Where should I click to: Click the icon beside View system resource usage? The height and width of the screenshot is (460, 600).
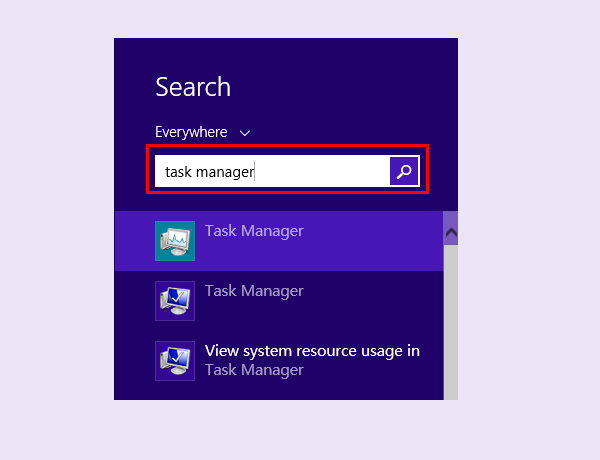(175, 361)
